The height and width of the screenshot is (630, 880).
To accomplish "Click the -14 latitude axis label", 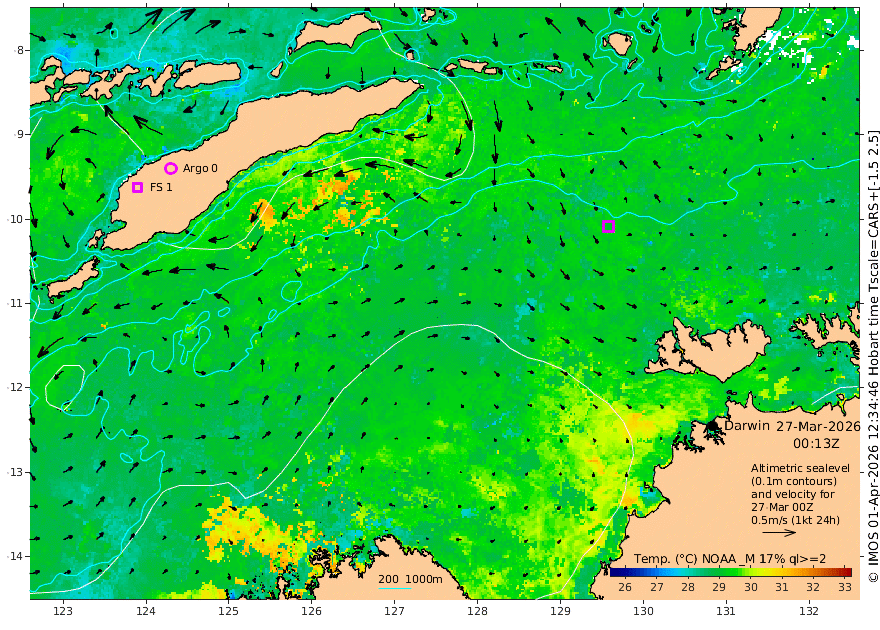I will tap(17, 556).
